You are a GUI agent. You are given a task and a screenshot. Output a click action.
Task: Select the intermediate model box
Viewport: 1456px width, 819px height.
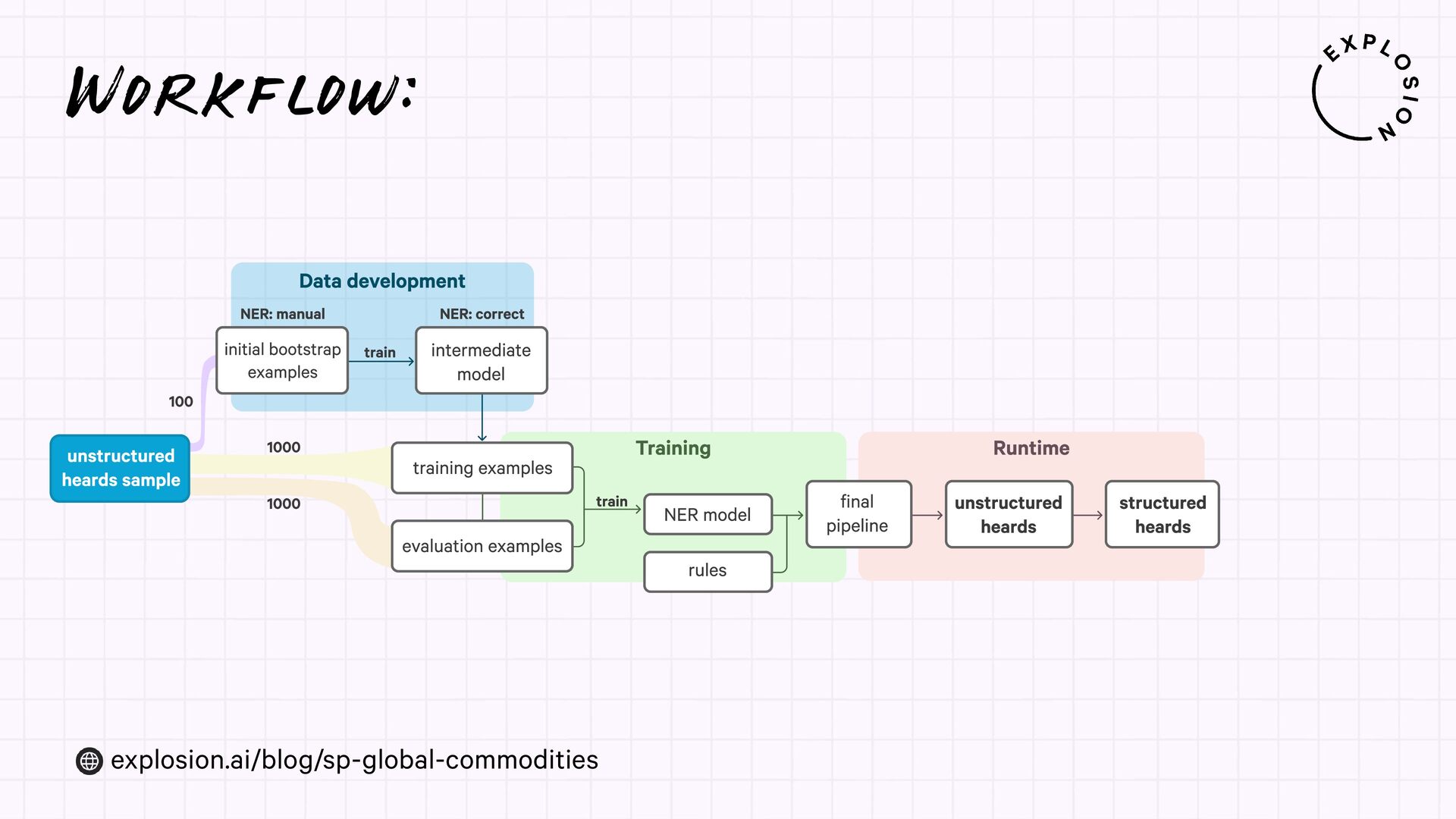click(481, 361)
